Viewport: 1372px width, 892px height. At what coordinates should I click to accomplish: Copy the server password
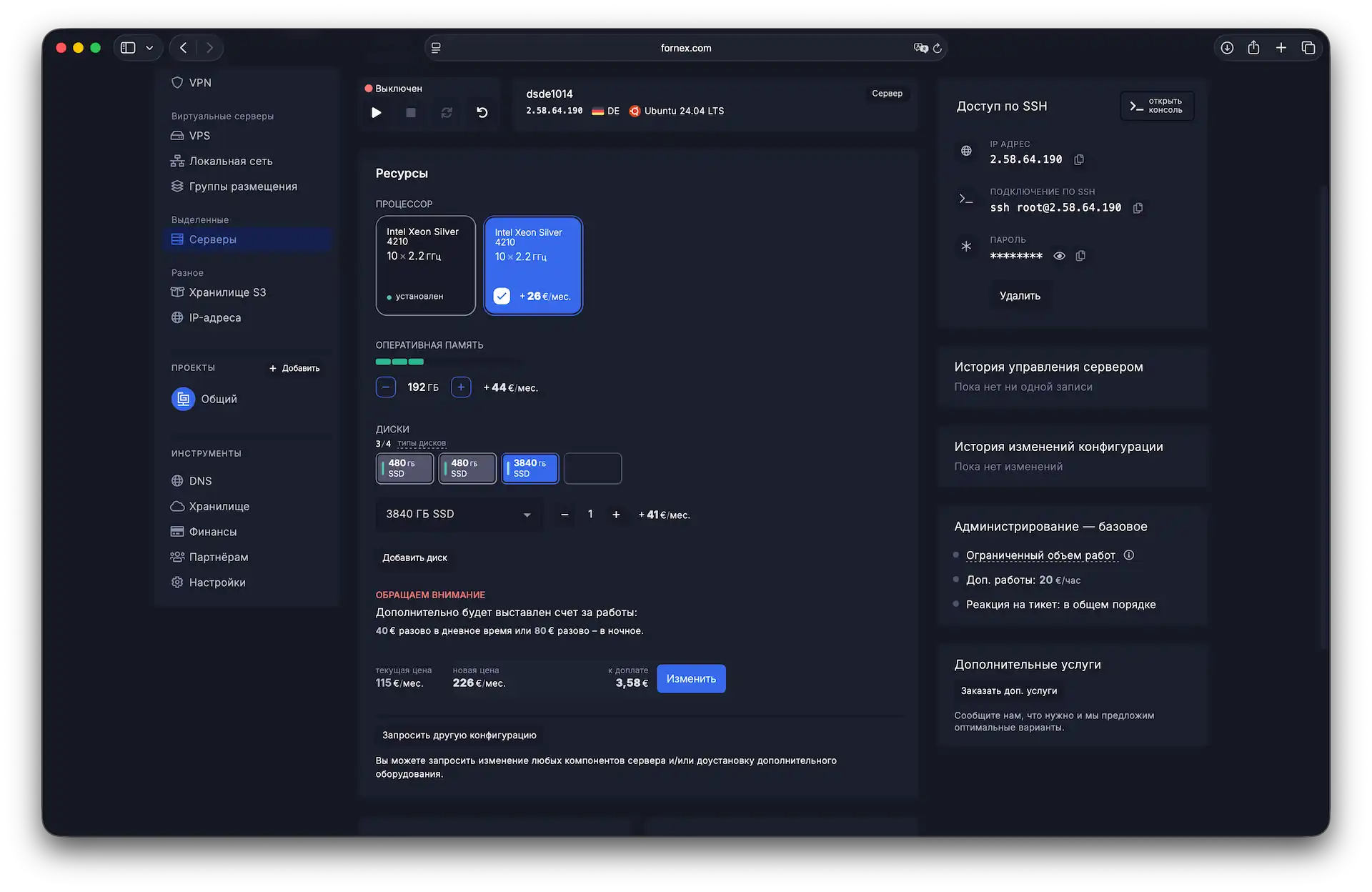(x=1080, y=256)
